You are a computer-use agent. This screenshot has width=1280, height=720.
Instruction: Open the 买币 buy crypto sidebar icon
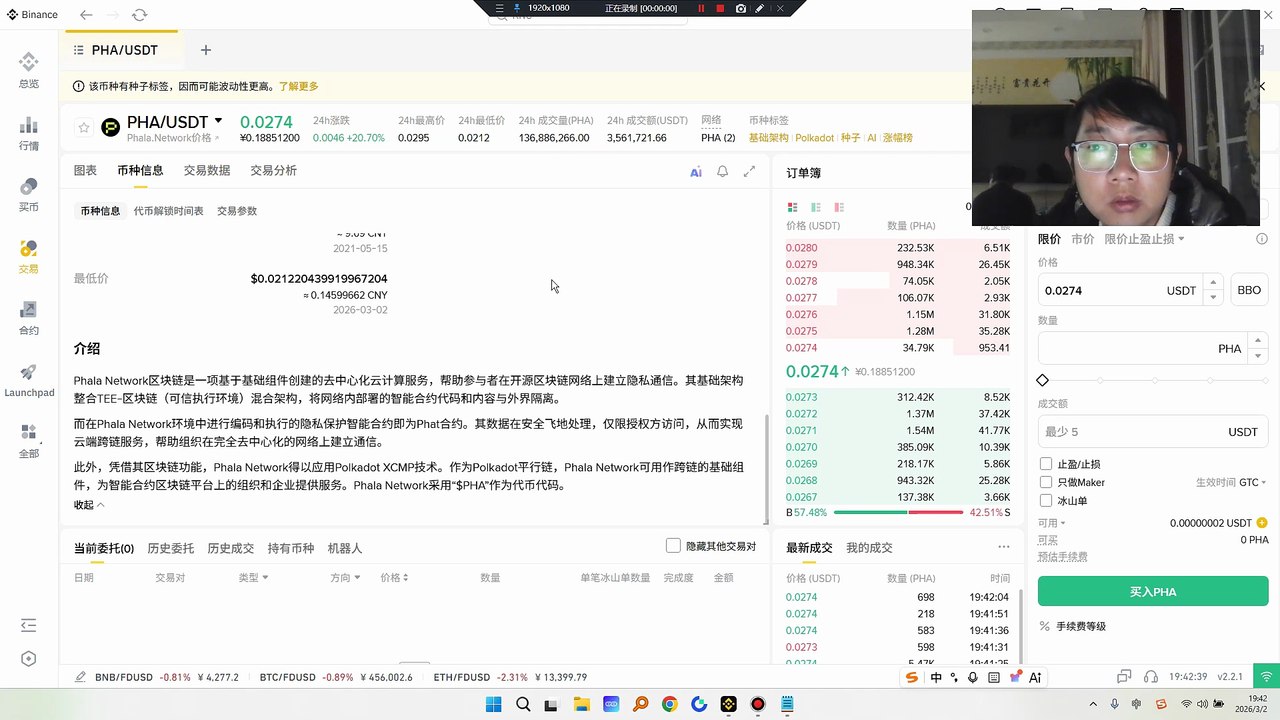pyautogui.click(x=29, y=194)
